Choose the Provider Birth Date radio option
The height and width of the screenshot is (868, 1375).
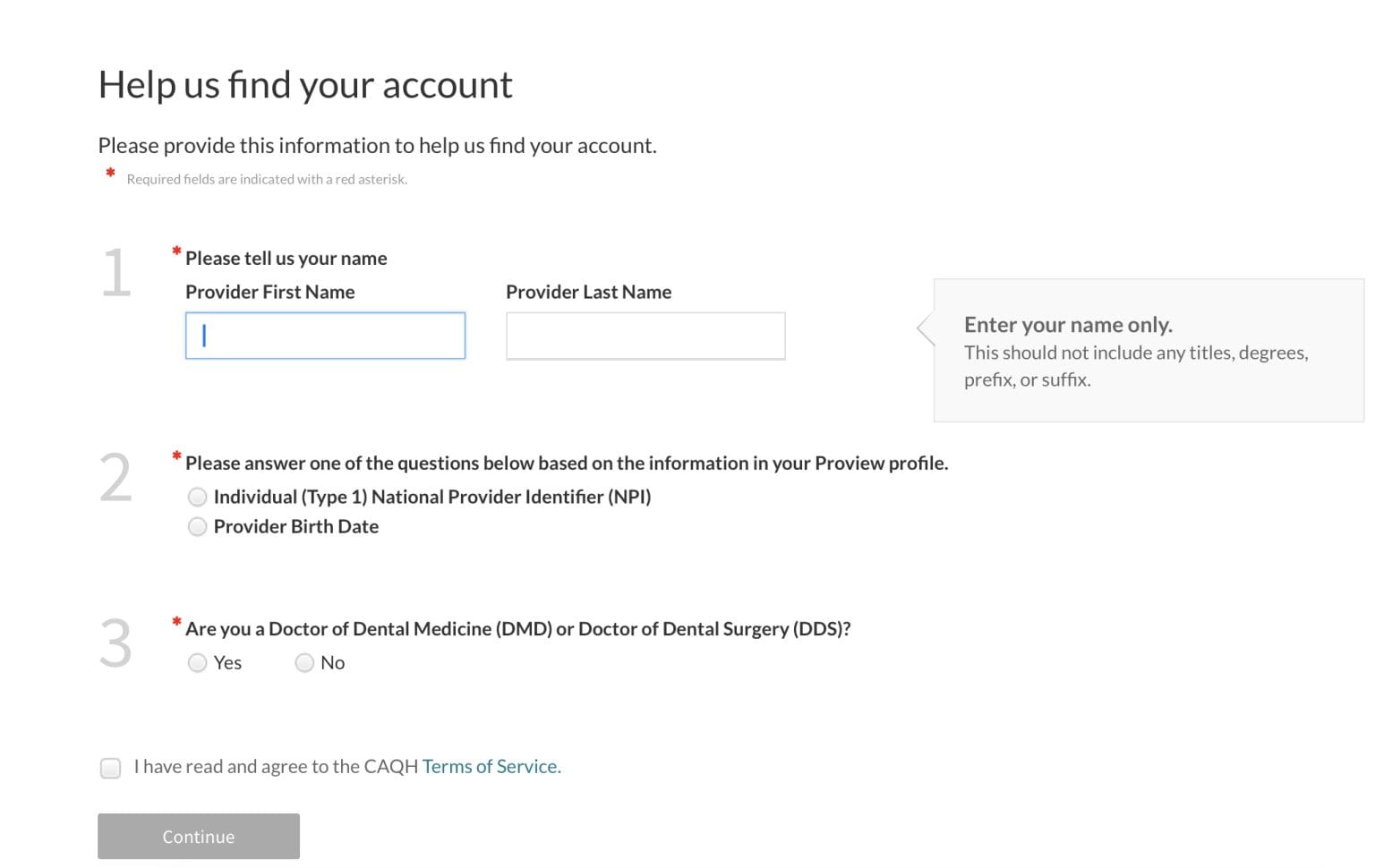coord(197,527)
